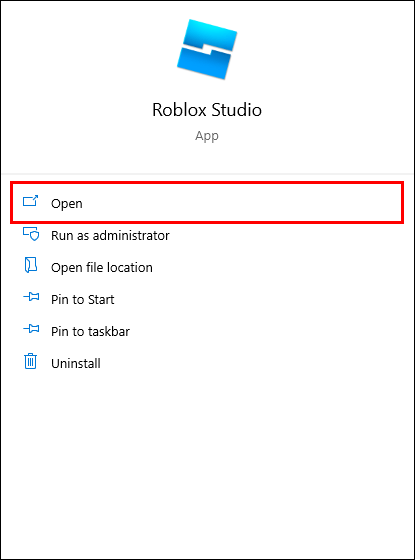
Task: Click the Roblox Studio title text
Action: (207, 110)
